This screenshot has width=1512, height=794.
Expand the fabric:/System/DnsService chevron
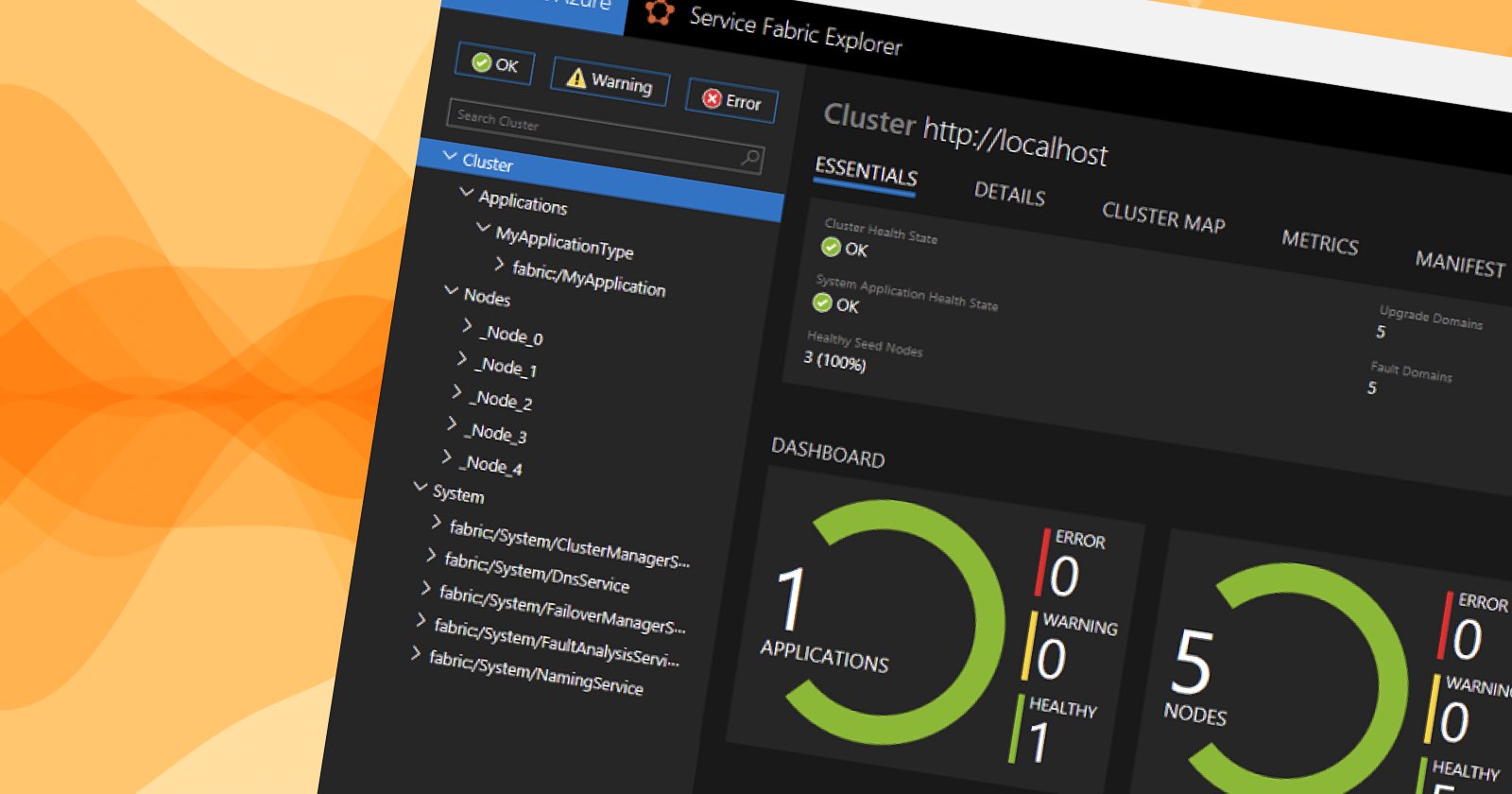pyautogui.click(x=432, y=555)
